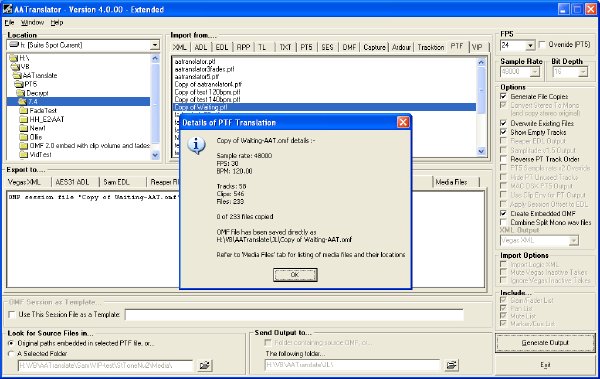600x379 pixels.
Task: Click the browse-folder icon for output folder
Action: coord(451,365)
